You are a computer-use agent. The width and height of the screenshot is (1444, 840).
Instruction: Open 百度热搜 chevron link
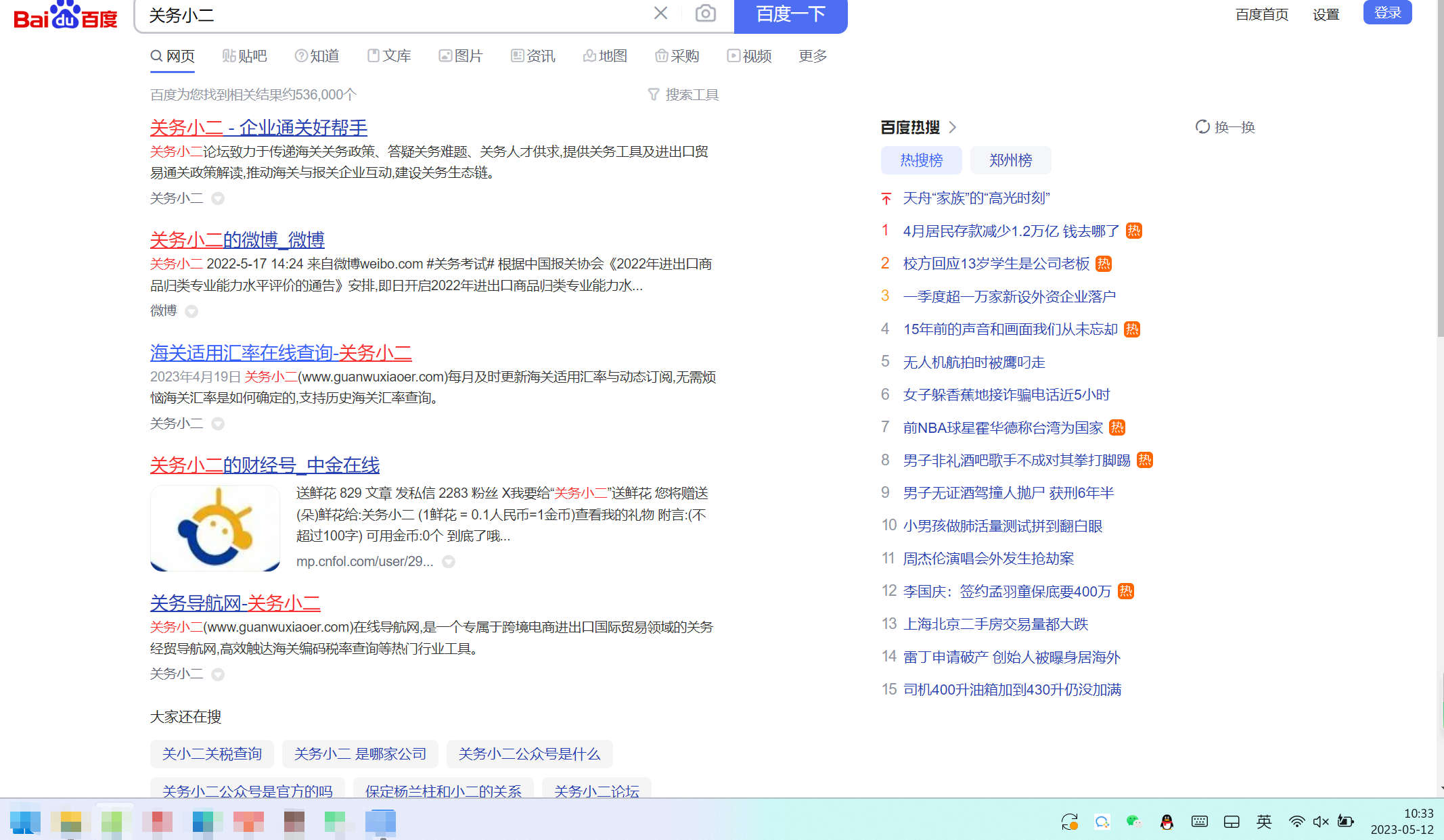pyautogui.click(x=953, y=127)
